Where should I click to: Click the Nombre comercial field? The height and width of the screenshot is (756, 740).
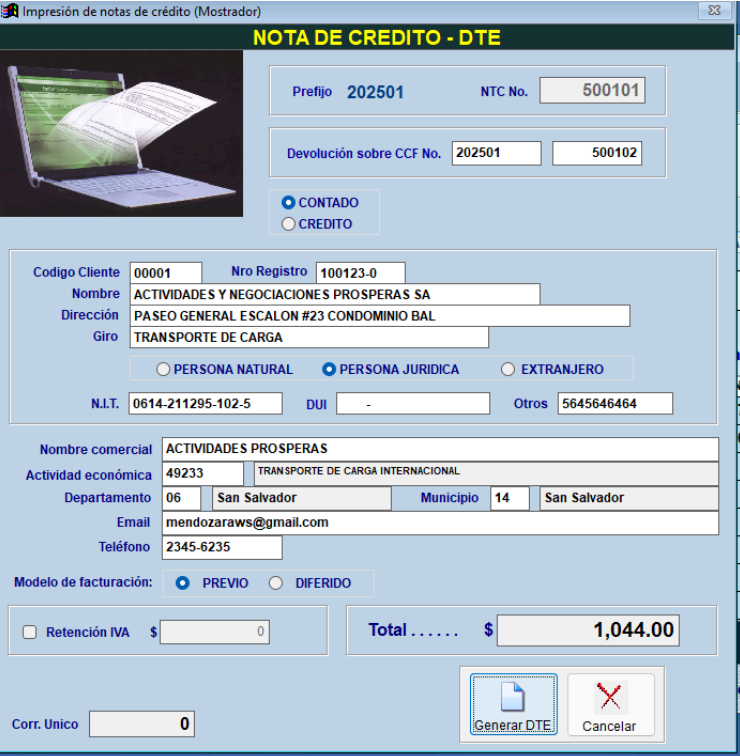click(440, 449)
